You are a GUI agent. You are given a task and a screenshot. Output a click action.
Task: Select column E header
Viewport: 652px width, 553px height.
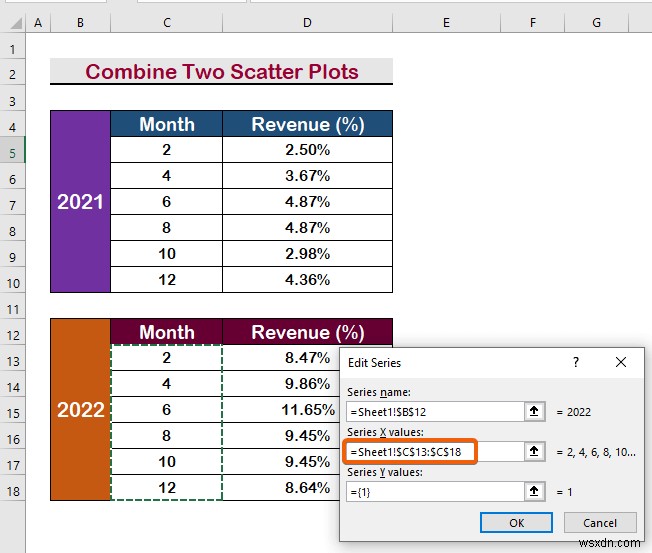(446, 23)
